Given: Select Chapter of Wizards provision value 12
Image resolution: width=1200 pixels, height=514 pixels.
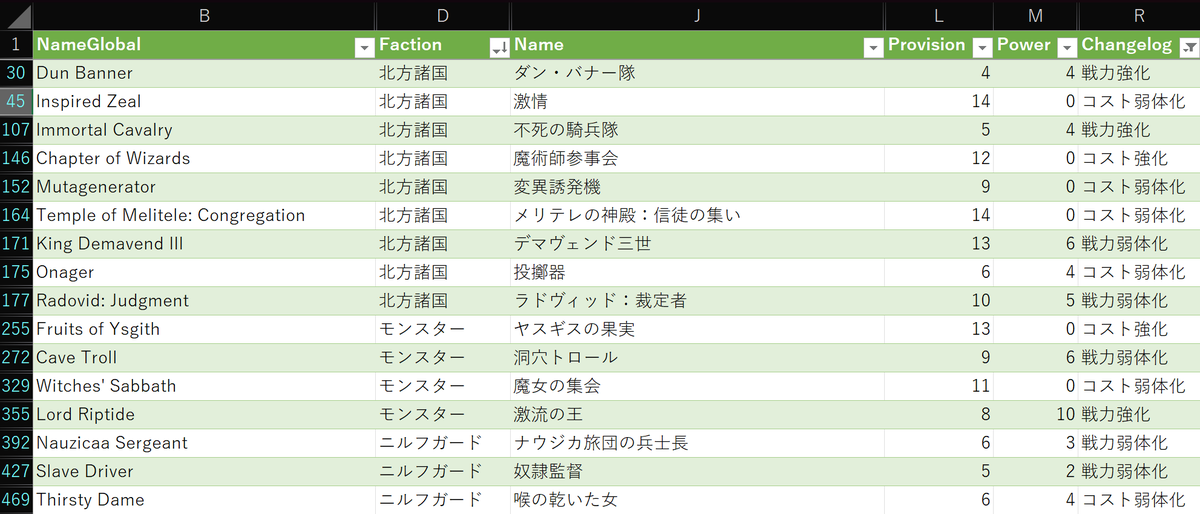Looking at the screenshot, I should (x=939, y=158).
